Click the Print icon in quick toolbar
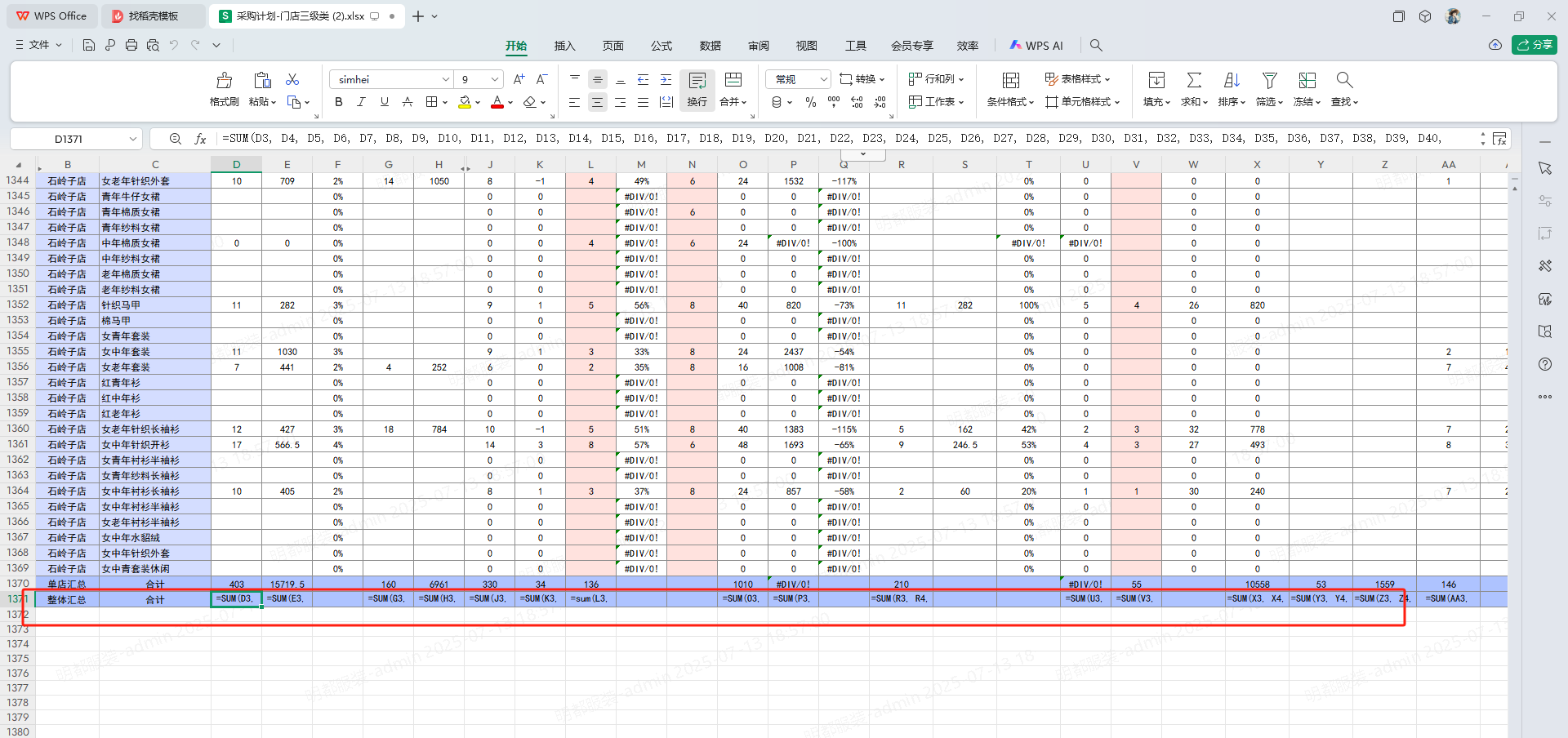The image size is (1568, 738). pos(131,45)
